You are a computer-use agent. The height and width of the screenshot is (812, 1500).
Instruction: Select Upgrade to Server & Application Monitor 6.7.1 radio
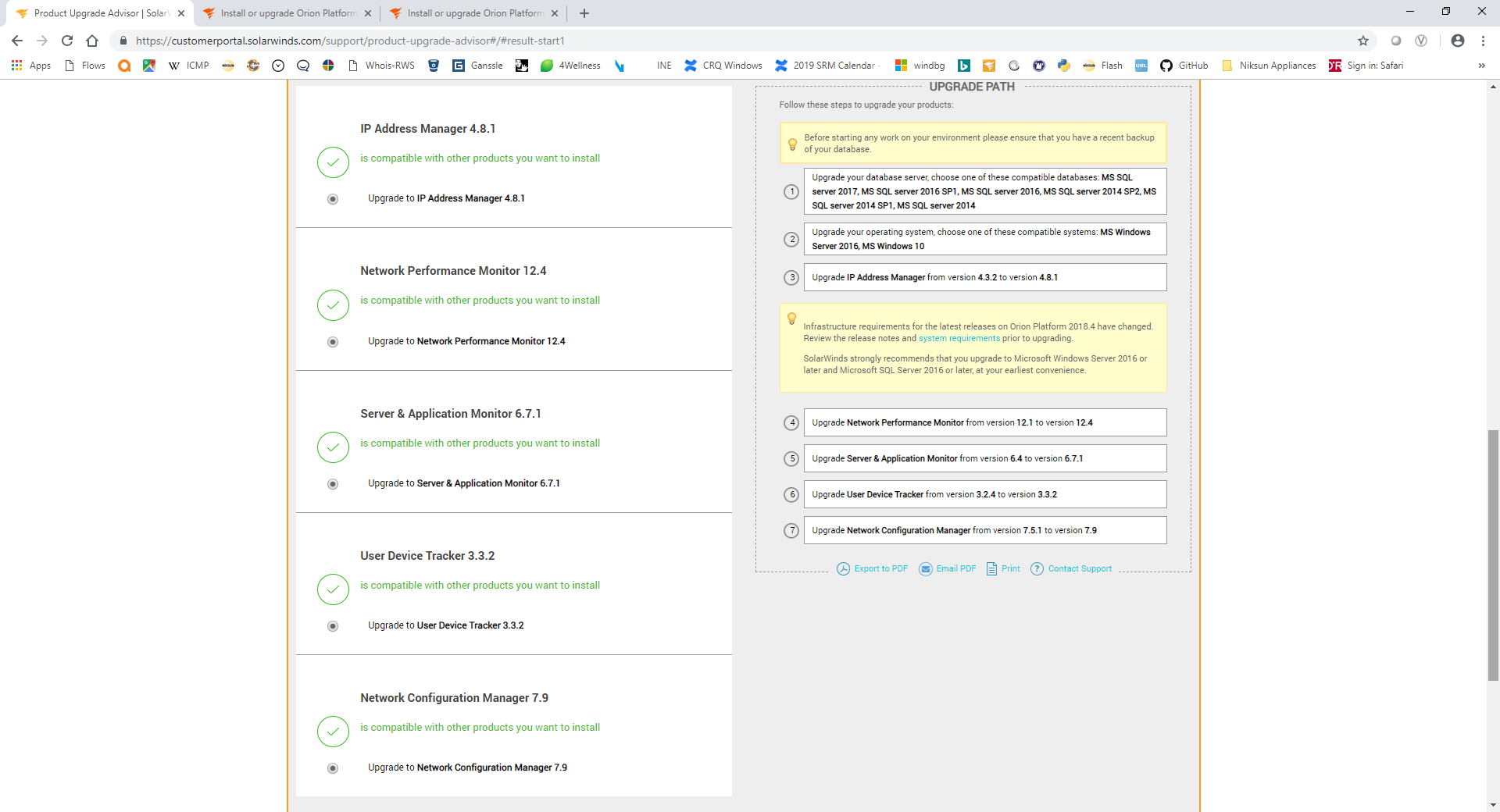tap(333, 484)
